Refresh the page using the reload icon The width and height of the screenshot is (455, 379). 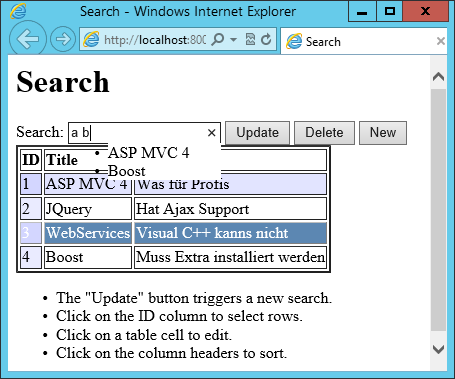point(266,39)
